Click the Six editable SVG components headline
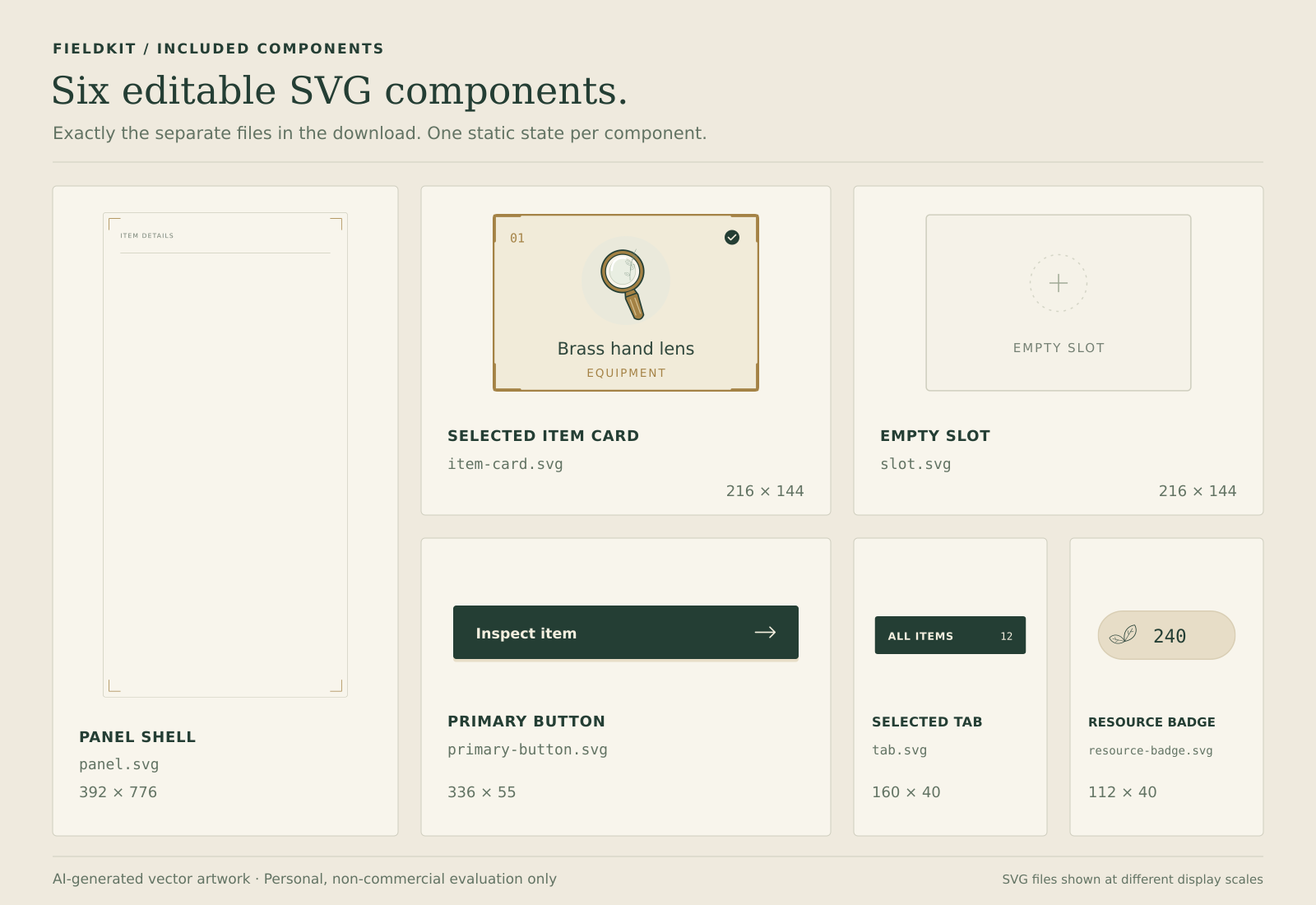The image size is (1316, 905). coord(340,90)
